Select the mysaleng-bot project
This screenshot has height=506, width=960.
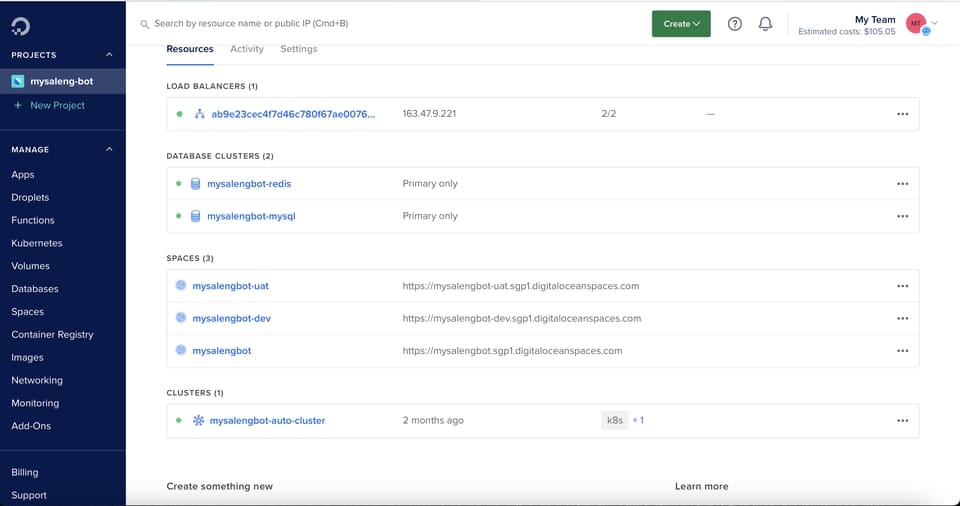(x=62, y=81)
